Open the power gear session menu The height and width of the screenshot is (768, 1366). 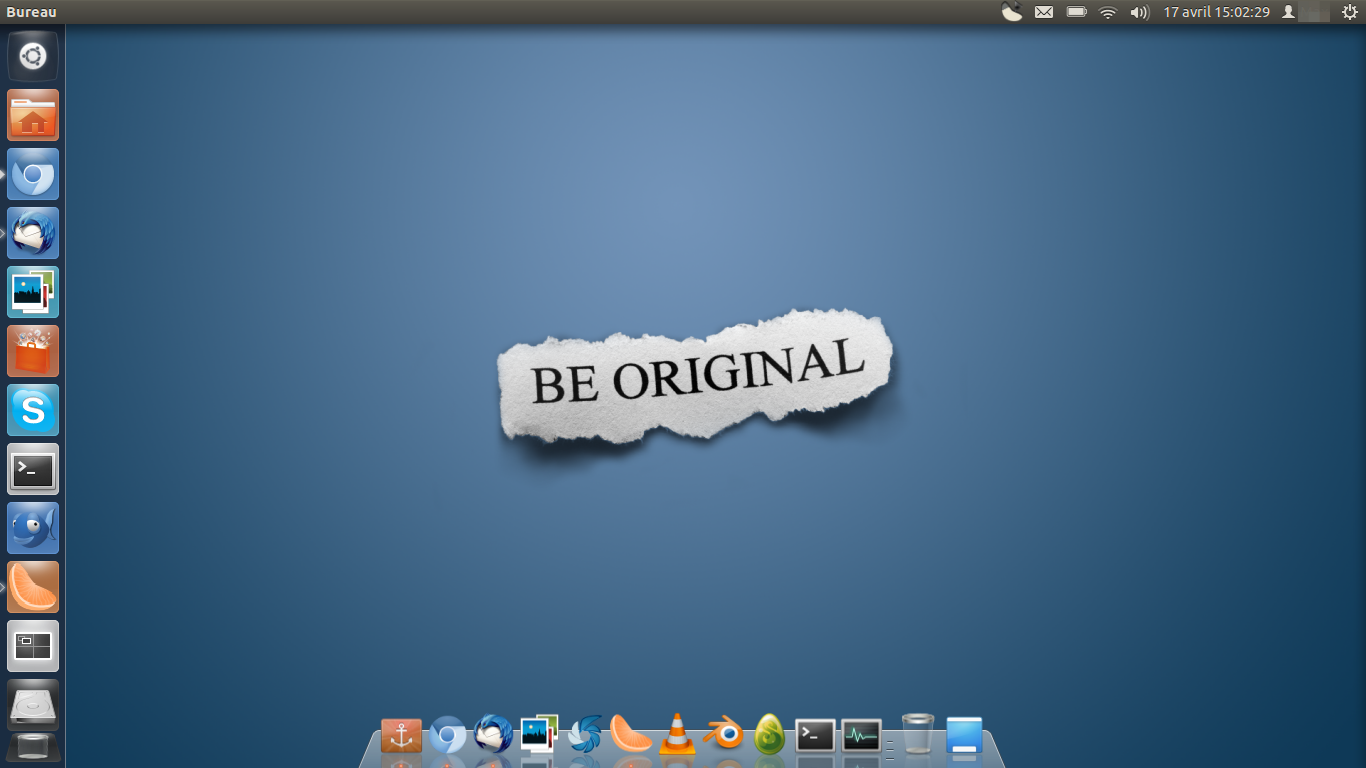(1349, 12)
